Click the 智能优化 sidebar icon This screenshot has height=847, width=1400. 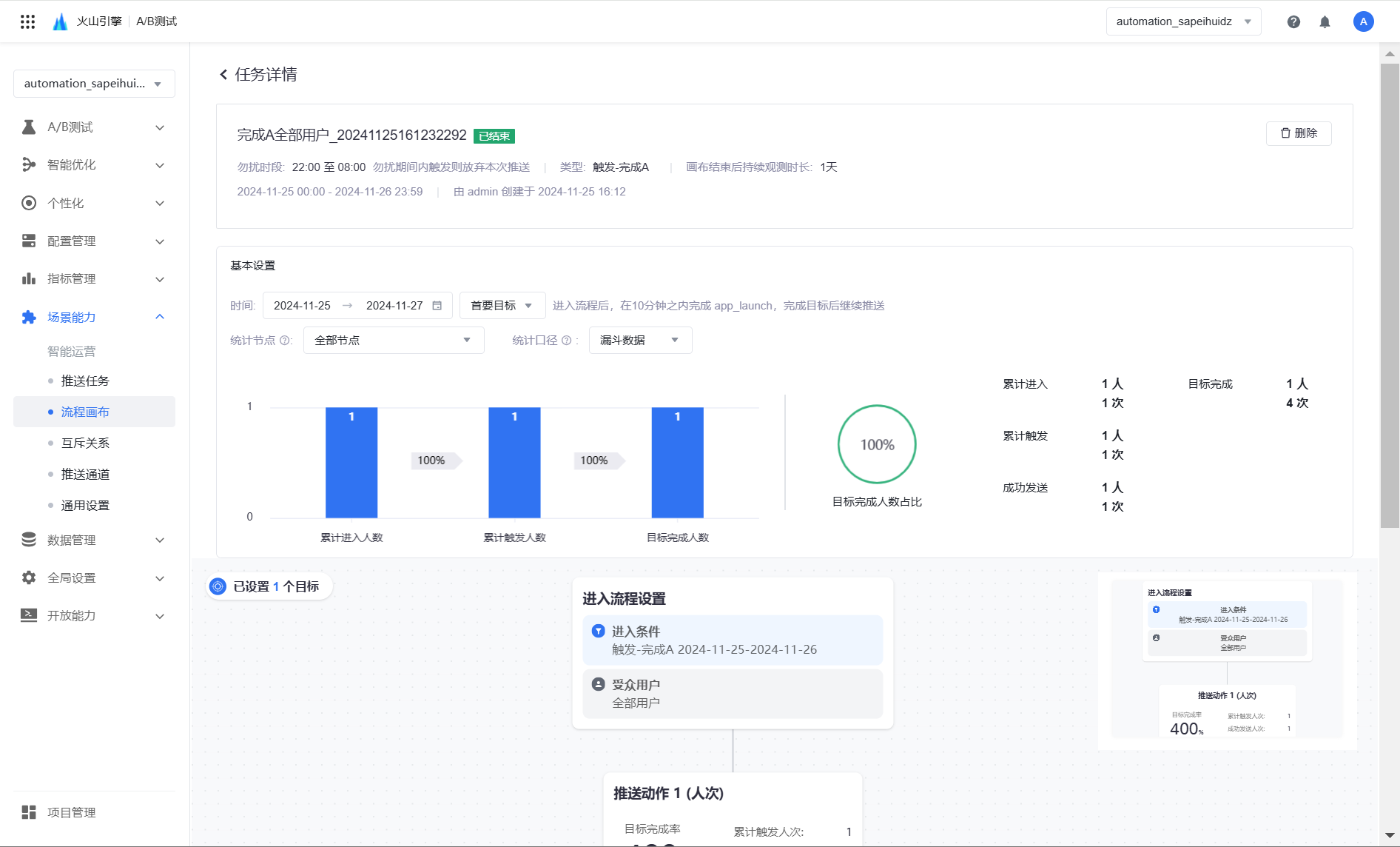[x=29, y=164]
